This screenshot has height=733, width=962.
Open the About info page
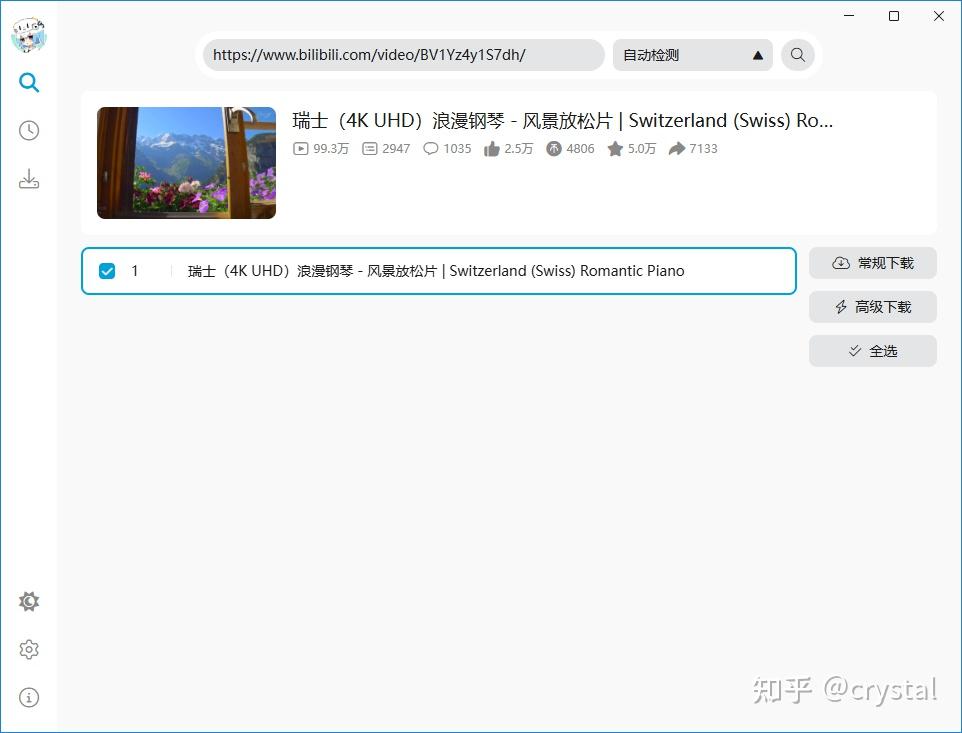[x=29, y=697]
